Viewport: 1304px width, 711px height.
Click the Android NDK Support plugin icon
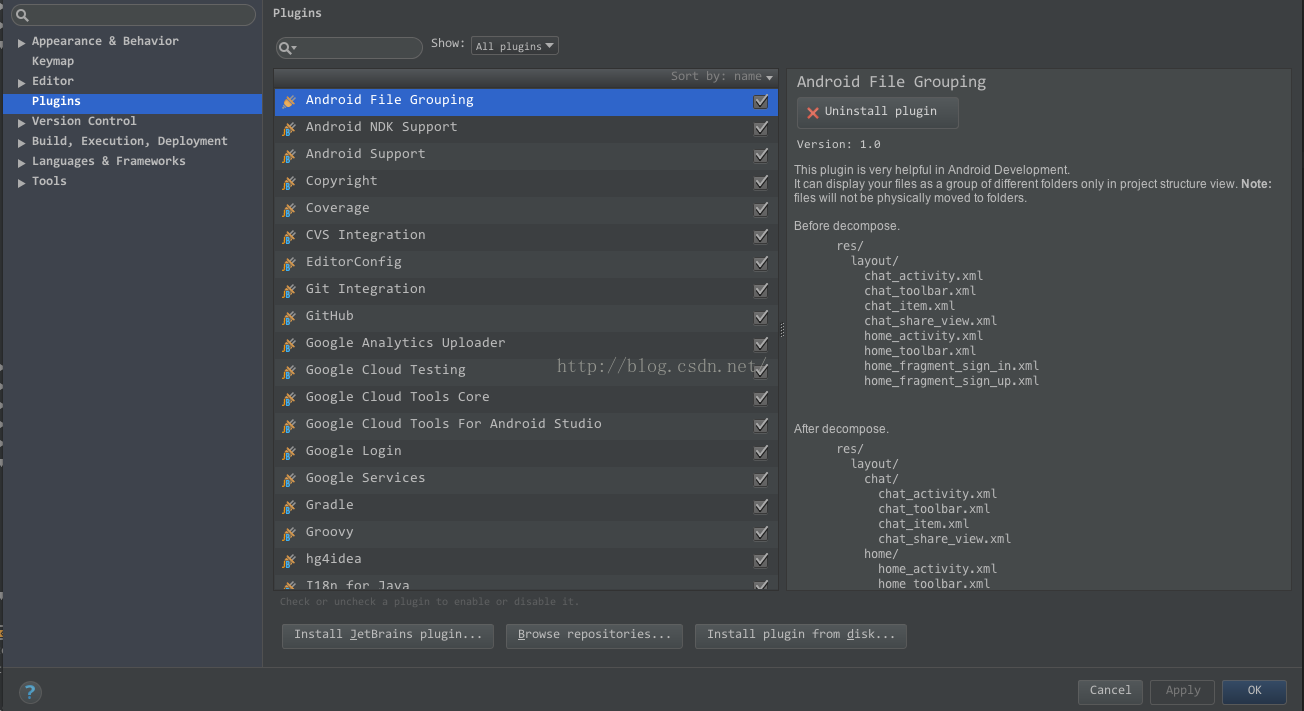click(289, 128)
